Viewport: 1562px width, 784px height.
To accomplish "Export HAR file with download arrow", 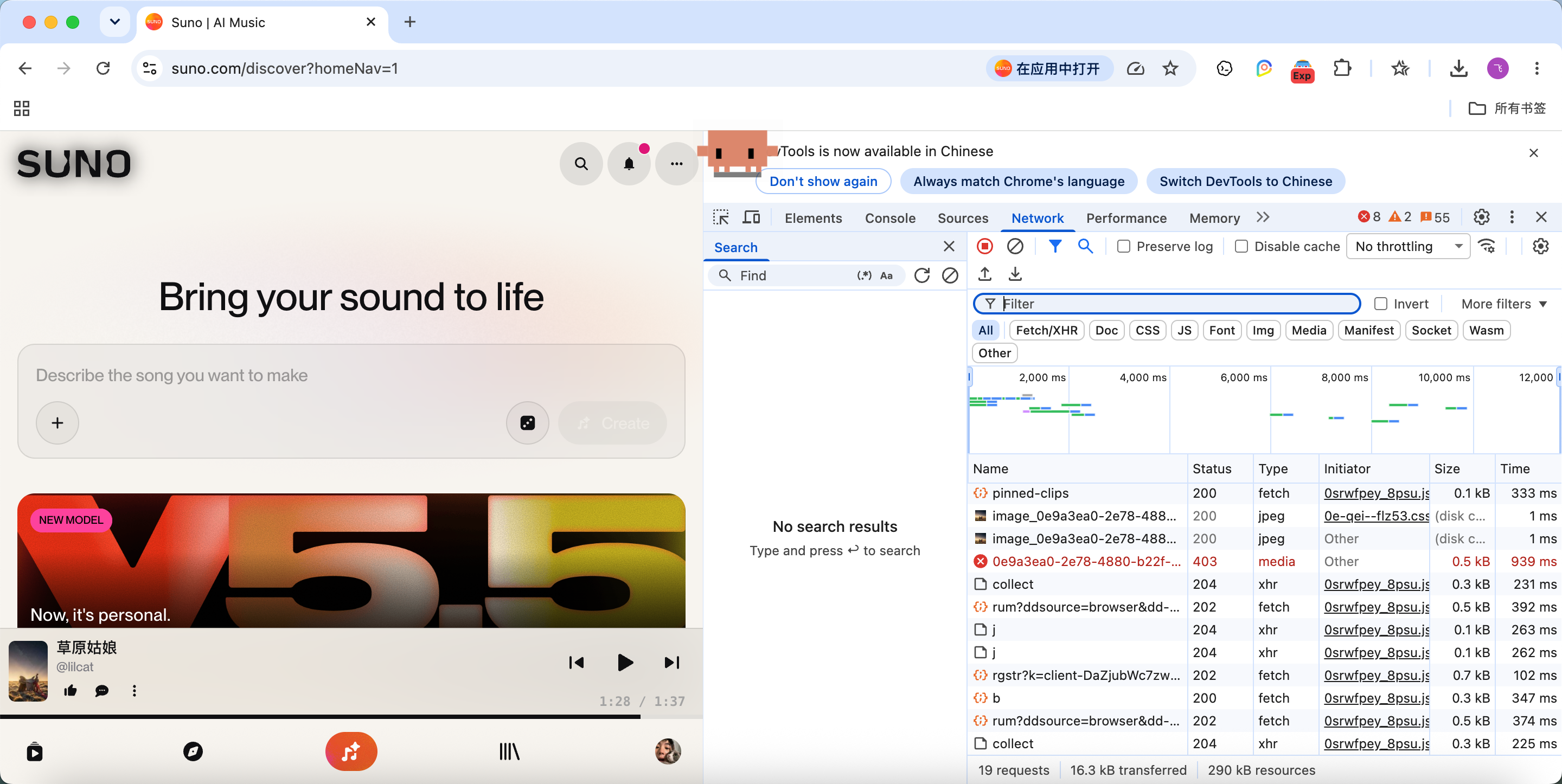I will coord(1015,275).
